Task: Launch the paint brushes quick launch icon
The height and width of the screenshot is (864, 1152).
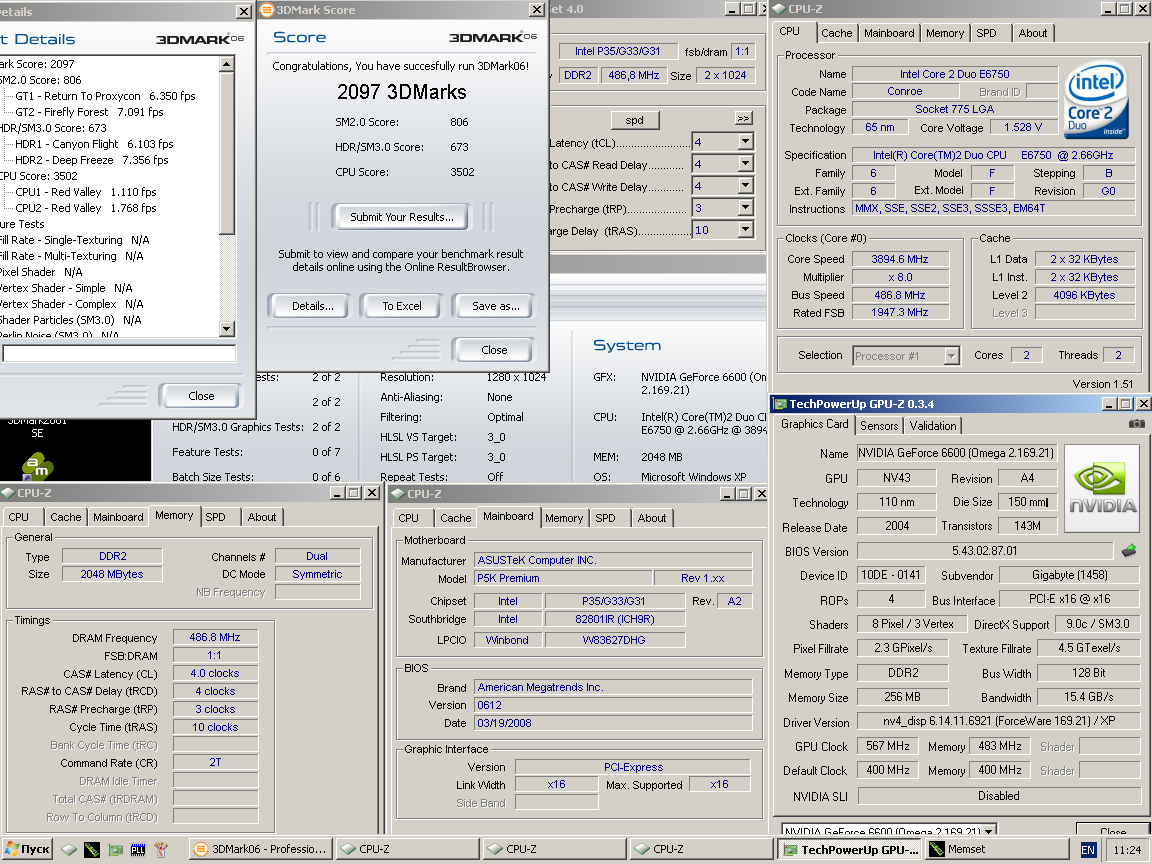Action: coord(161,849)
